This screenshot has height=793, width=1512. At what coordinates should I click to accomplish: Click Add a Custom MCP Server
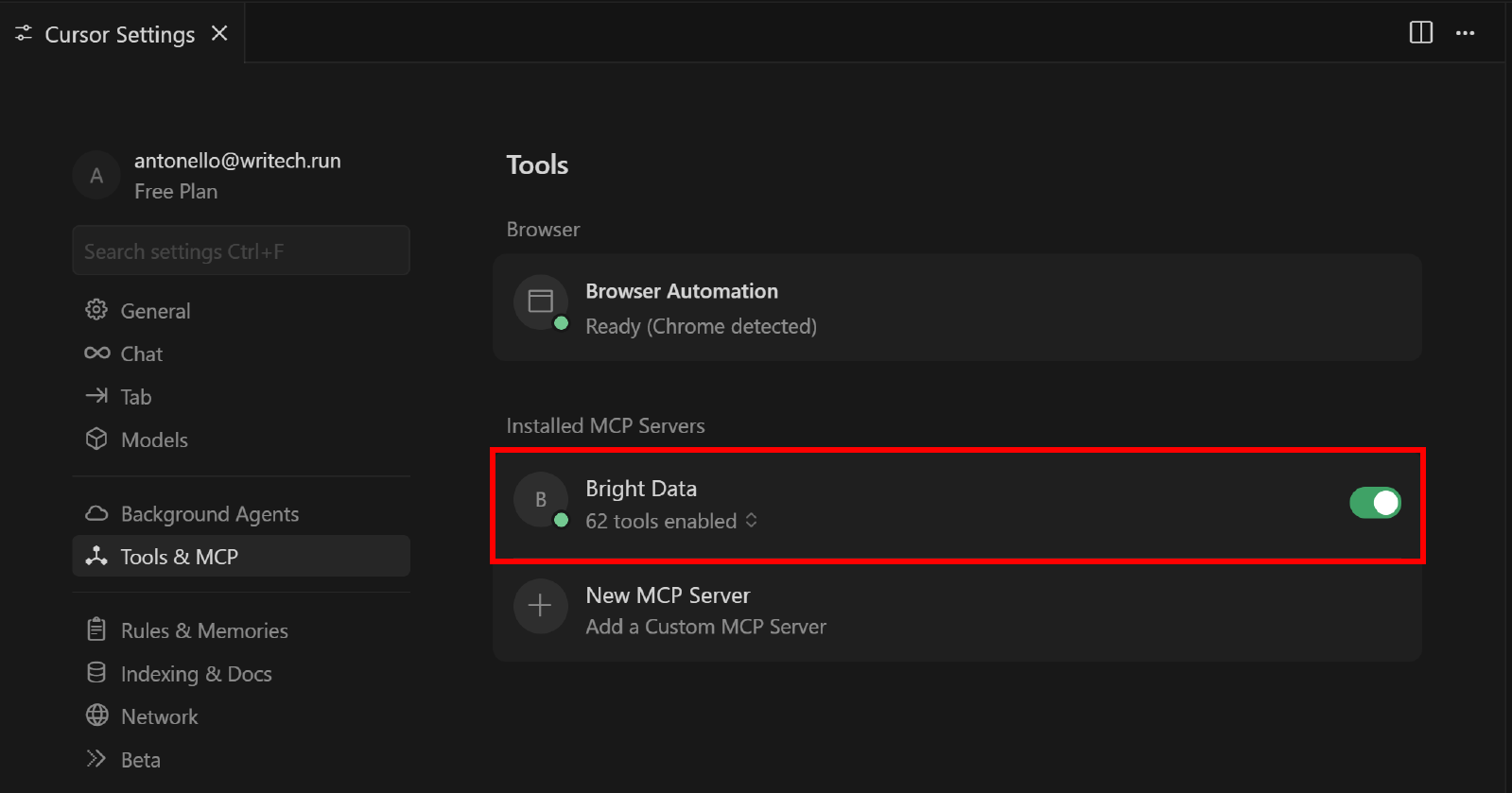click(705, 627)
